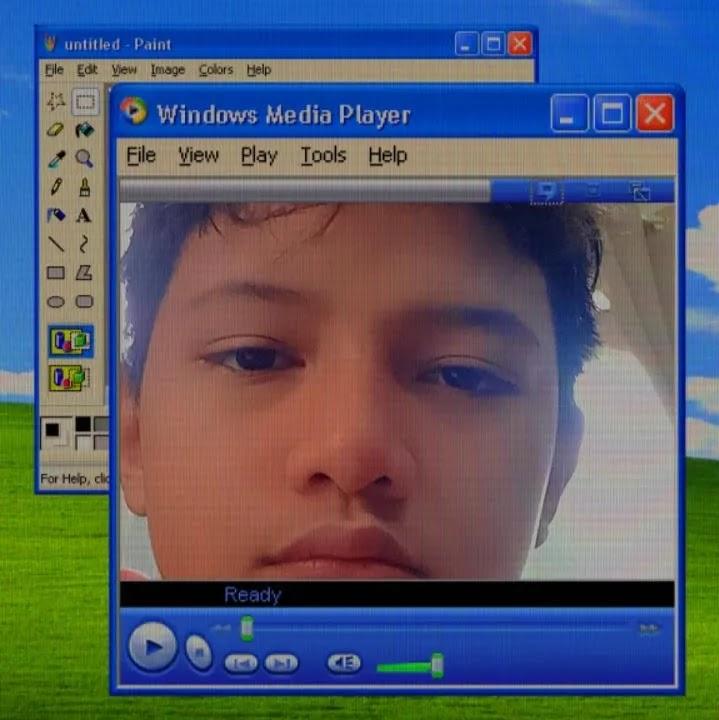Pick the Magnifier tool in Paint
This screenshot has height=720, width=719.
pos(85,158)
